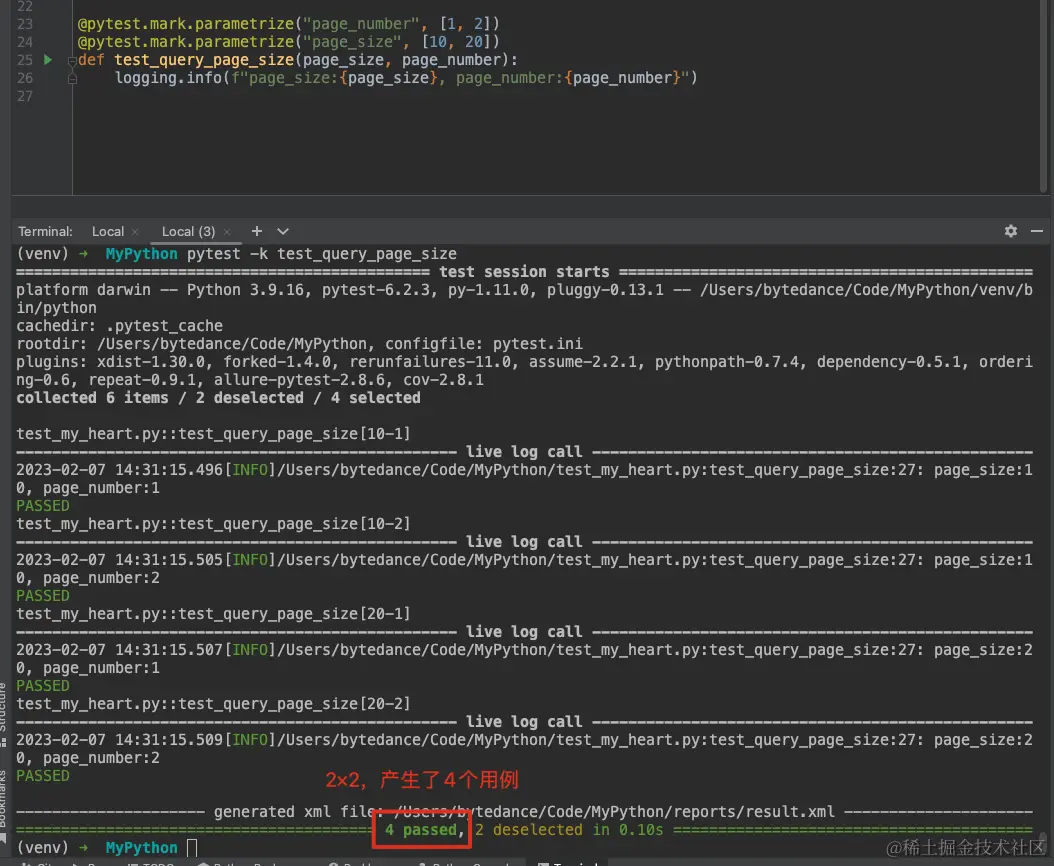This screenshot has height=866, width=1054.
Task: Click 'cachedir: .pytest_cache' line
Action: pyautogui.click(x=119, y=326)
